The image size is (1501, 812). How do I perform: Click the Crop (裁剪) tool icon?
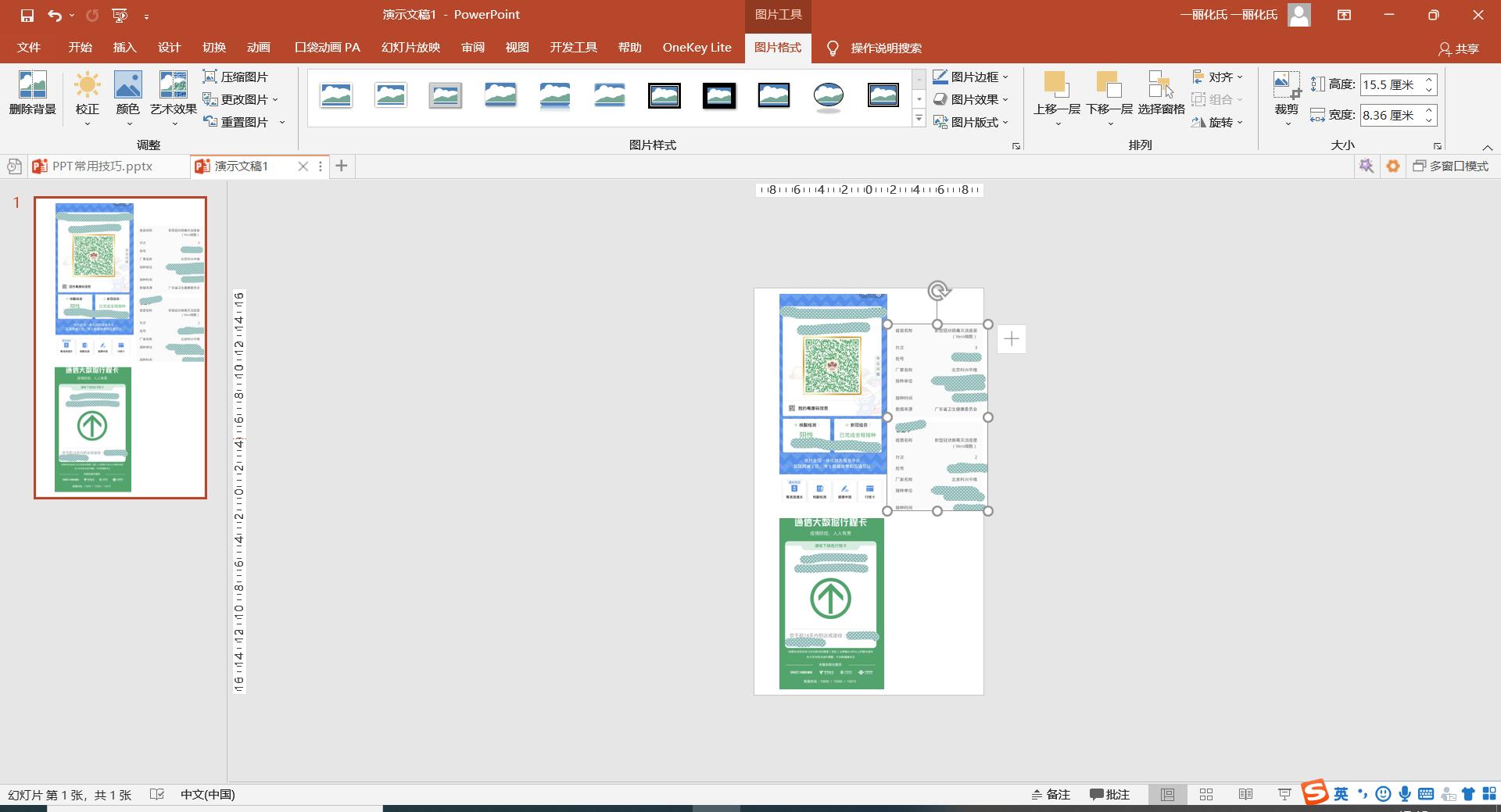tap(1286, 84)
